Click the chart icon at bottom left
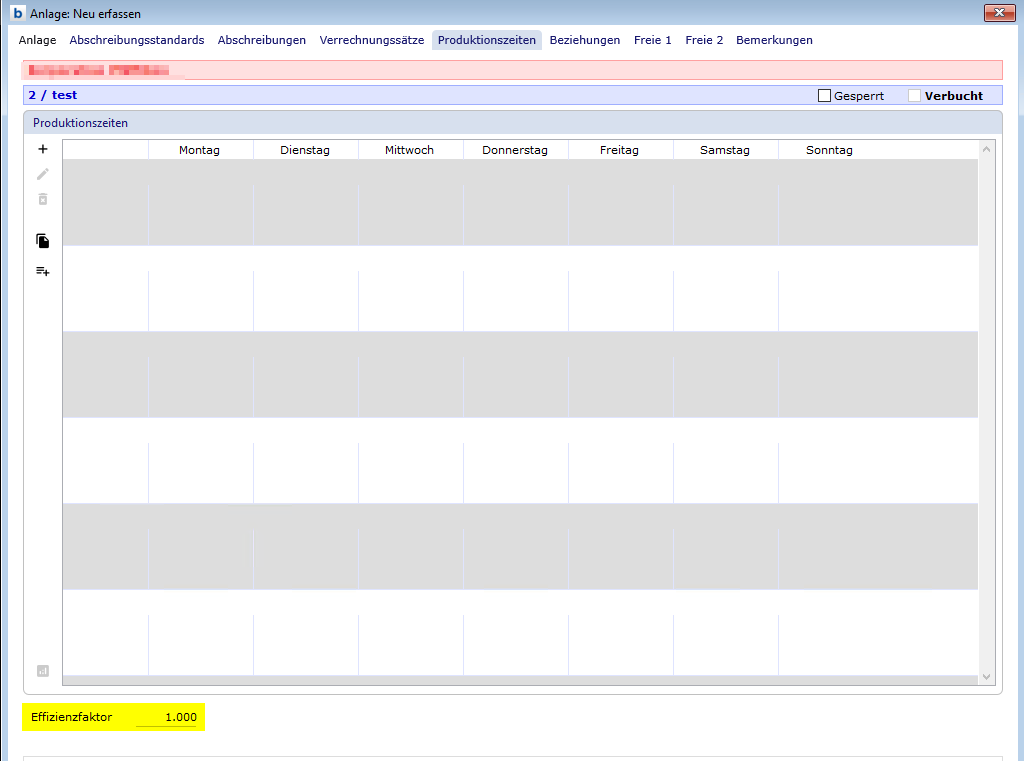 click(43, 671)
